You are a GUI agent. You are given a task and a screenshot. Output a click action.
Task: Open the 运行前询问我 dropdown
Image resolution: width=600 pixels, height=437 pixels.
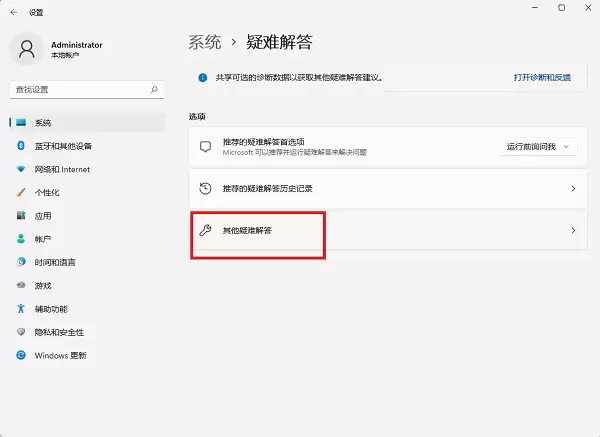pyautogui.click(x=538, y=147)
